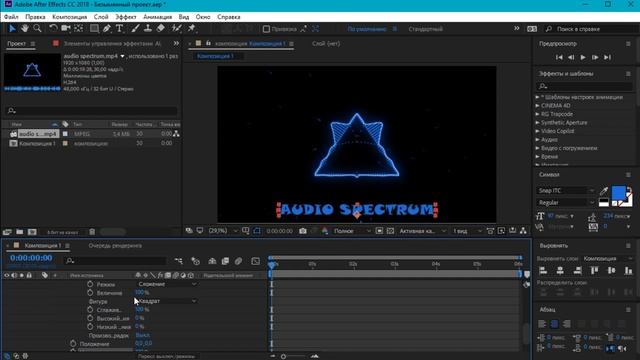
Task: Select the Puppet Pin tool
Action: (x=191, y=29)
